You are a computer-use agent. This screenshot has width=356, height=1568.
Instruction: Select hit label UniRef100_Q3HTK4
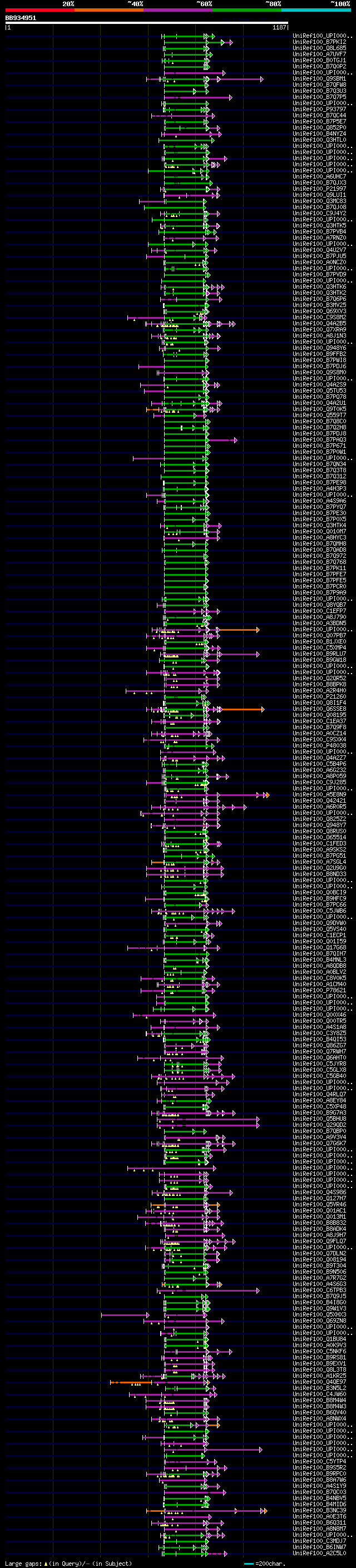[x=319, y=525]
